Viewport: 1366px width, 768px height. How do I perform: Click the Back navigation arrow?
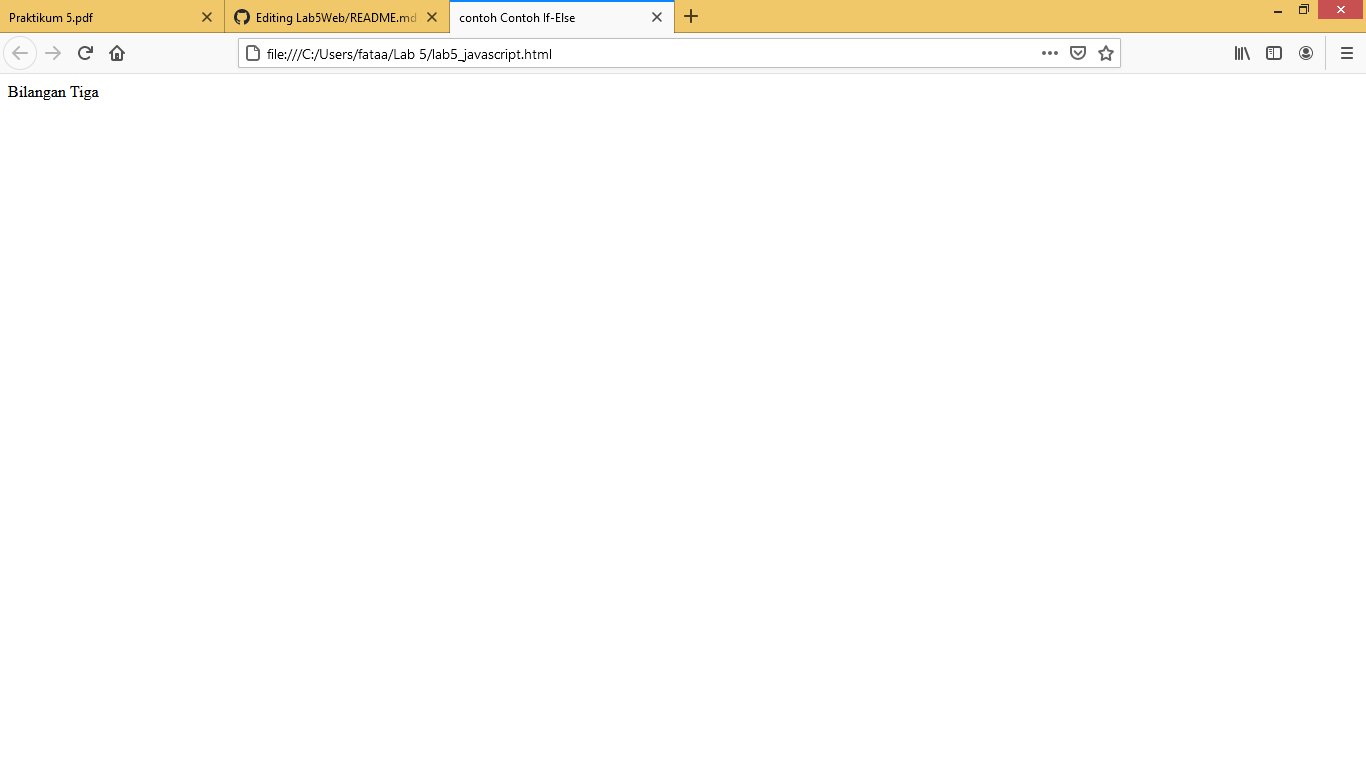click(x=20, y=53)
